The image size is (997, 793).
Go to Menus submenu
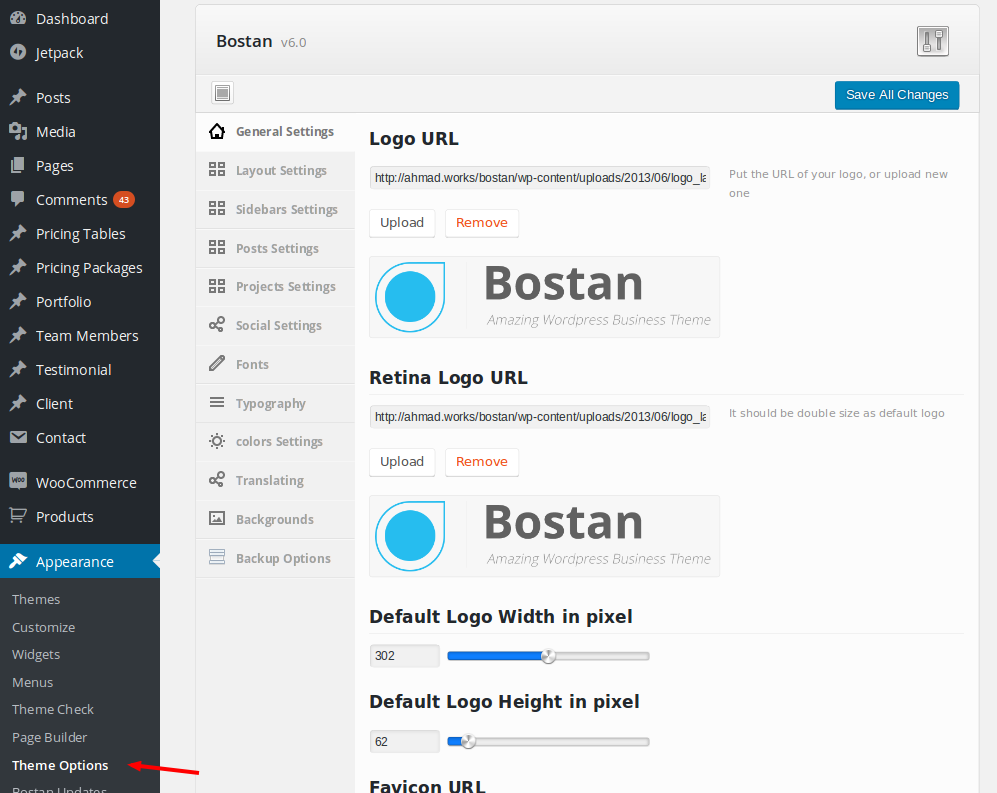point(32,682)
